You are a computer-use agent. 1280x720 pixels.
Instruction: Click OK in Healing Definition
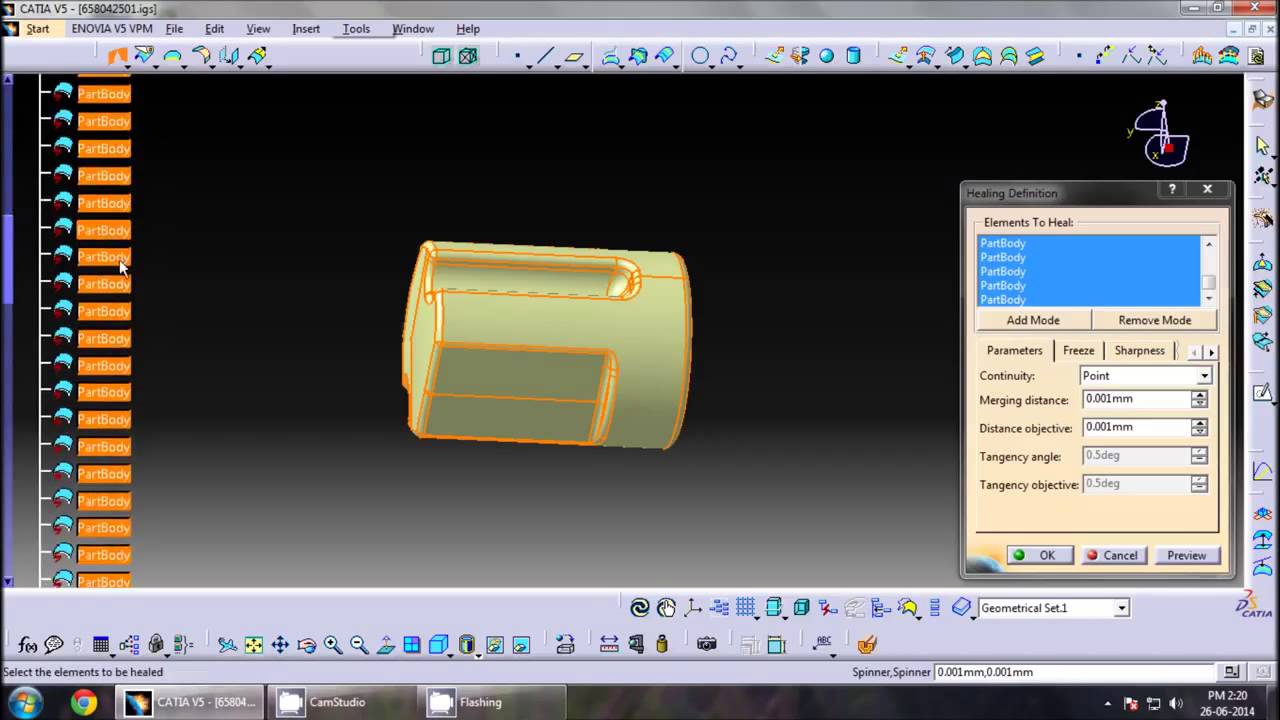point(1039,555)
